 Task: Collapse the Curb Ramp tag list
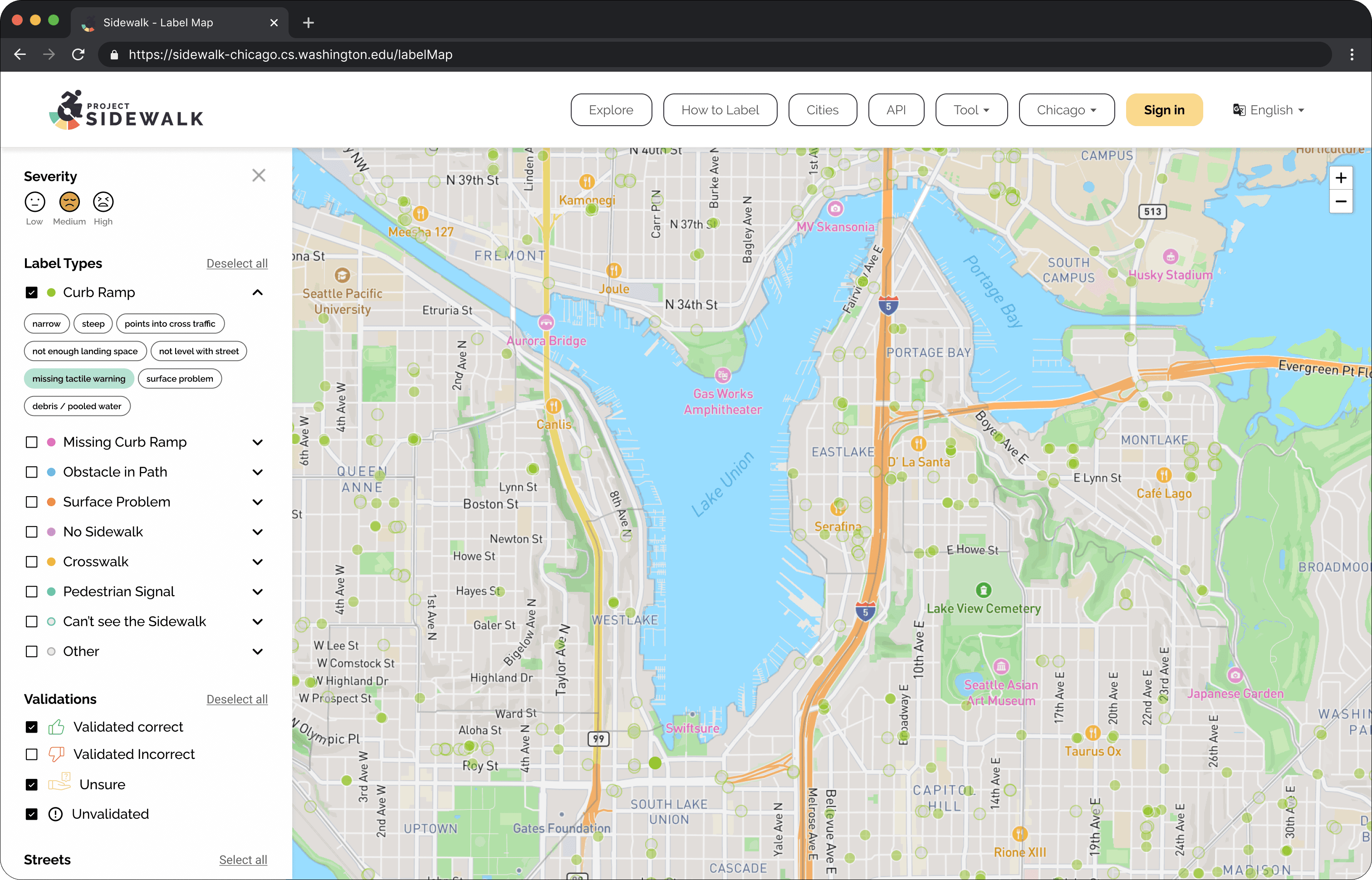258,293
